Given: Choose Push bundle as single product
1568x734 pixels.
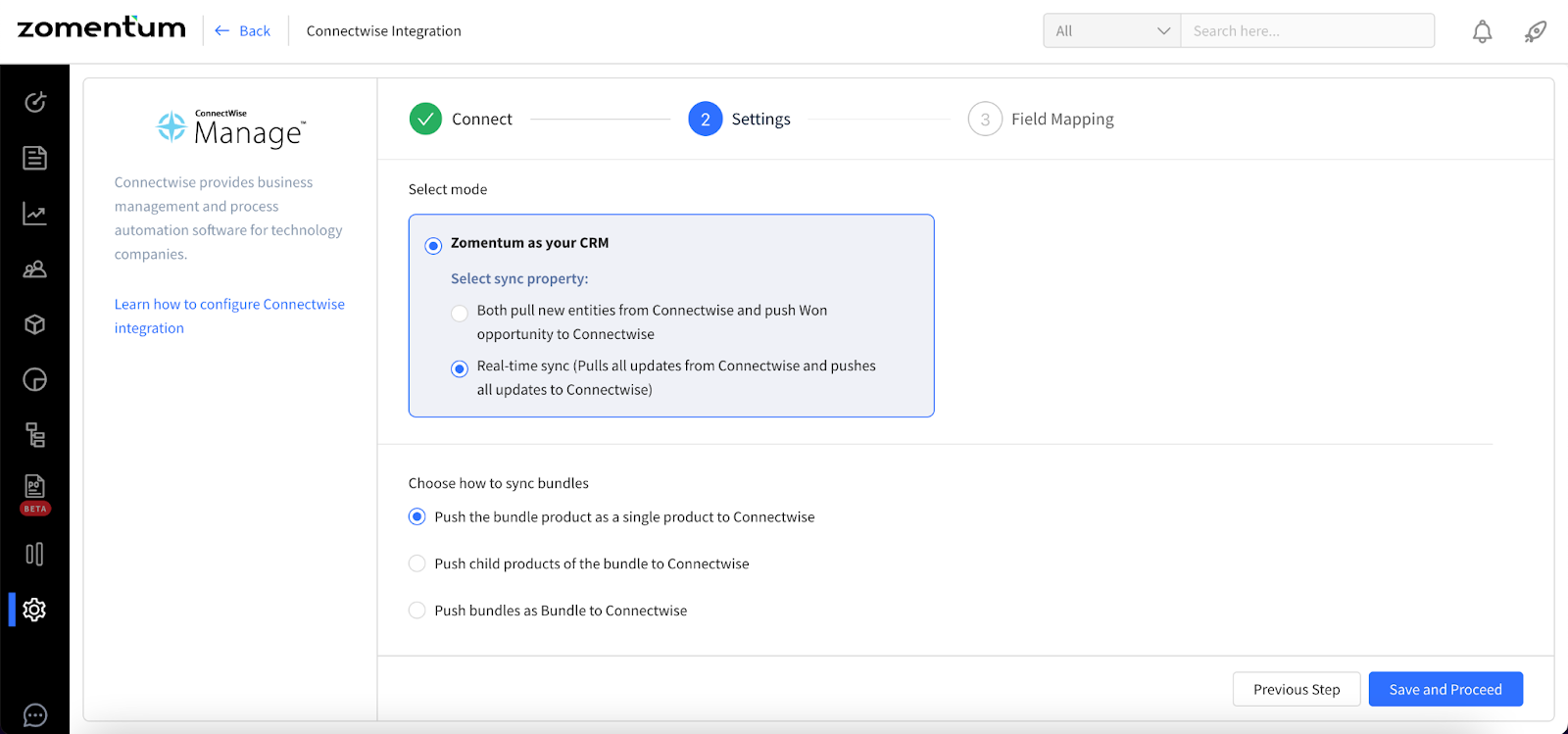Looking at the screenshot, I should click(417, 516).
